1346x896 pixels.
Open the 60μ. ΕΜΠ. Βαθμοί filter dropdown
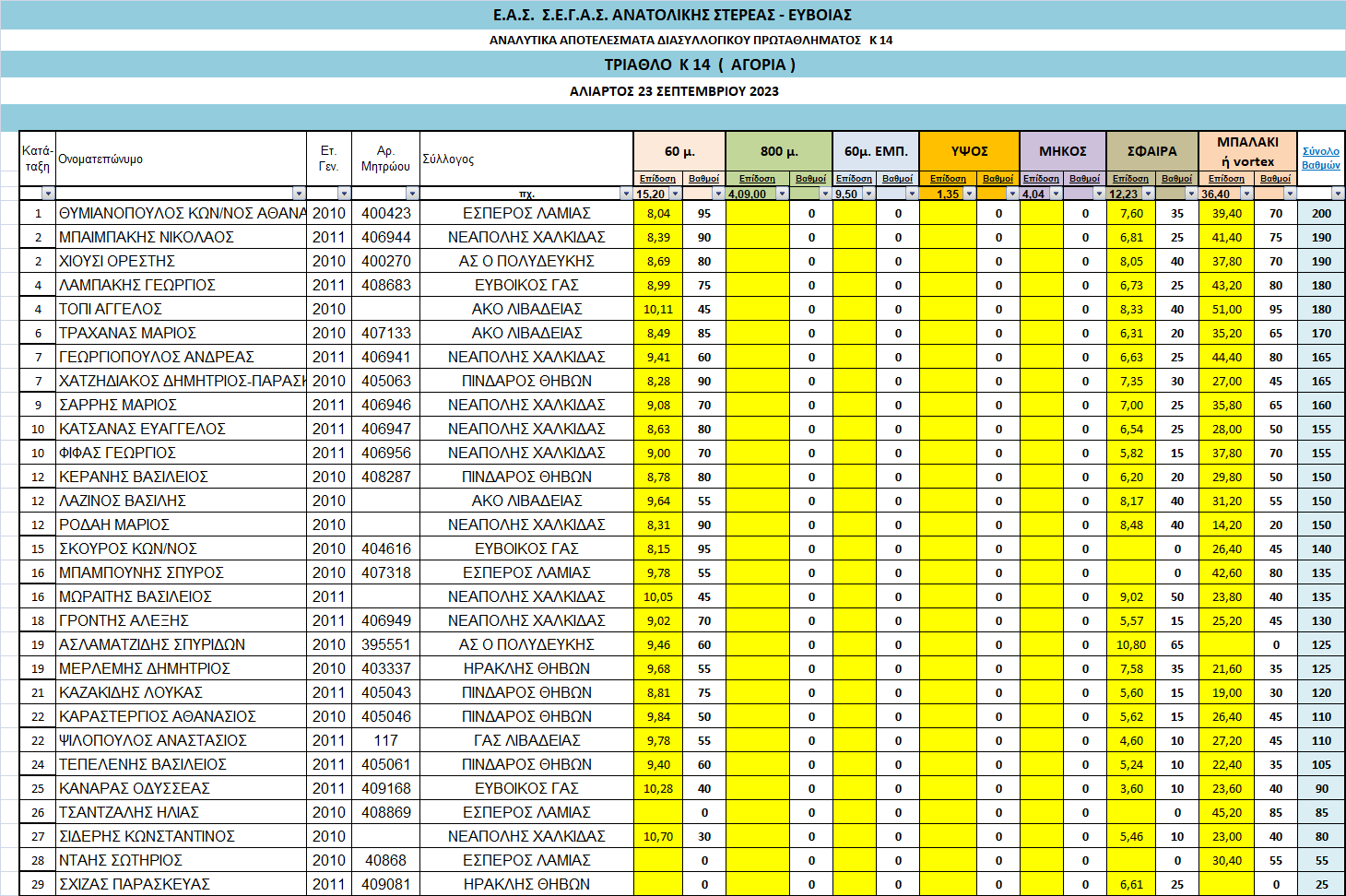912,194
